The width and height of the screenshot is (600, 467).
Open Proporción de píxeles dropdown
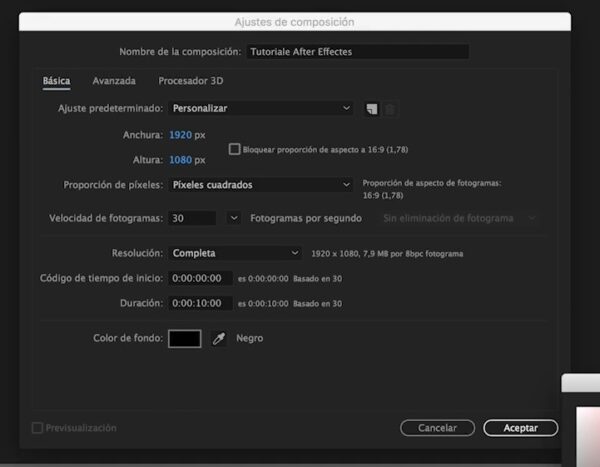pos(261,185)
